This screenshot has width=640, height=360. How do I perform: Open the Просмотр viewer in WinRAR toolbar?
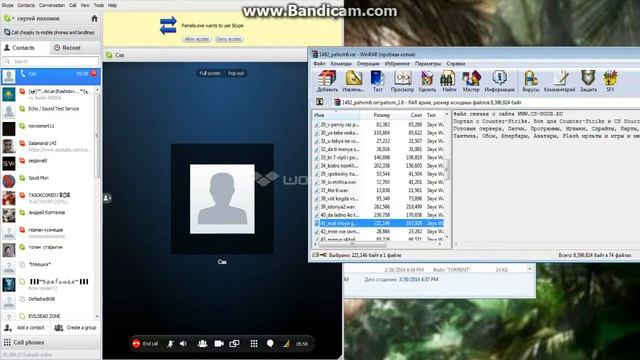pos(402,81)
